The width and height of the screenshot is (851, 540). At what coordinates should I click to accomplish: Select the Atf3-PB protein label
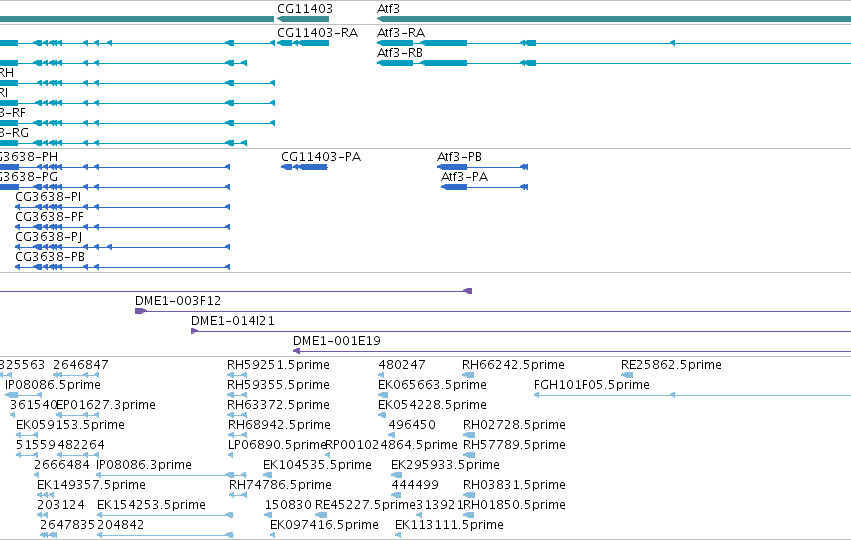point(459,157)
